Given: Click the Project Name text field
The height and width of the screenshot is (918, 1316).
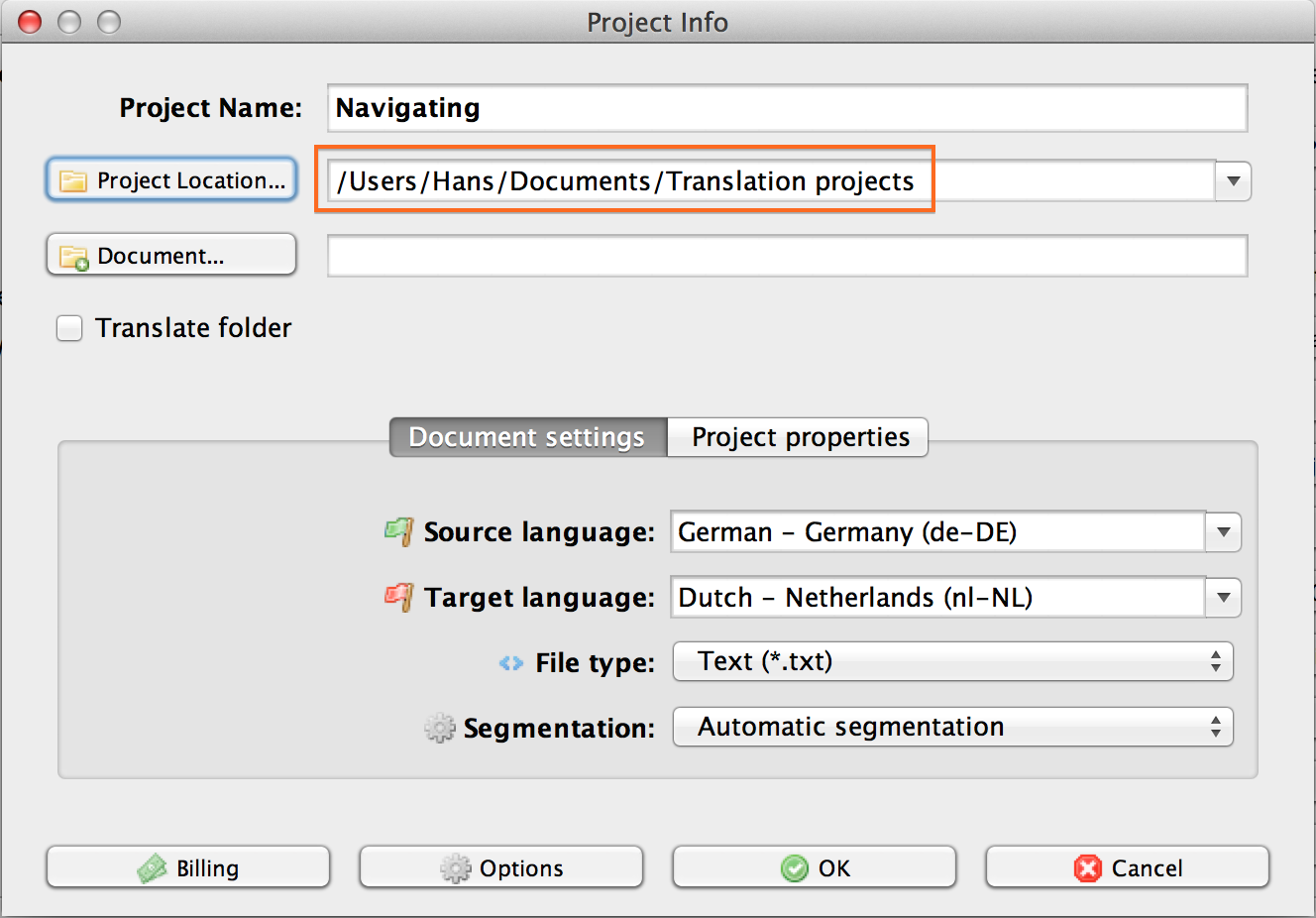Looking at the screenshot, I should click(x=787, y=108).
